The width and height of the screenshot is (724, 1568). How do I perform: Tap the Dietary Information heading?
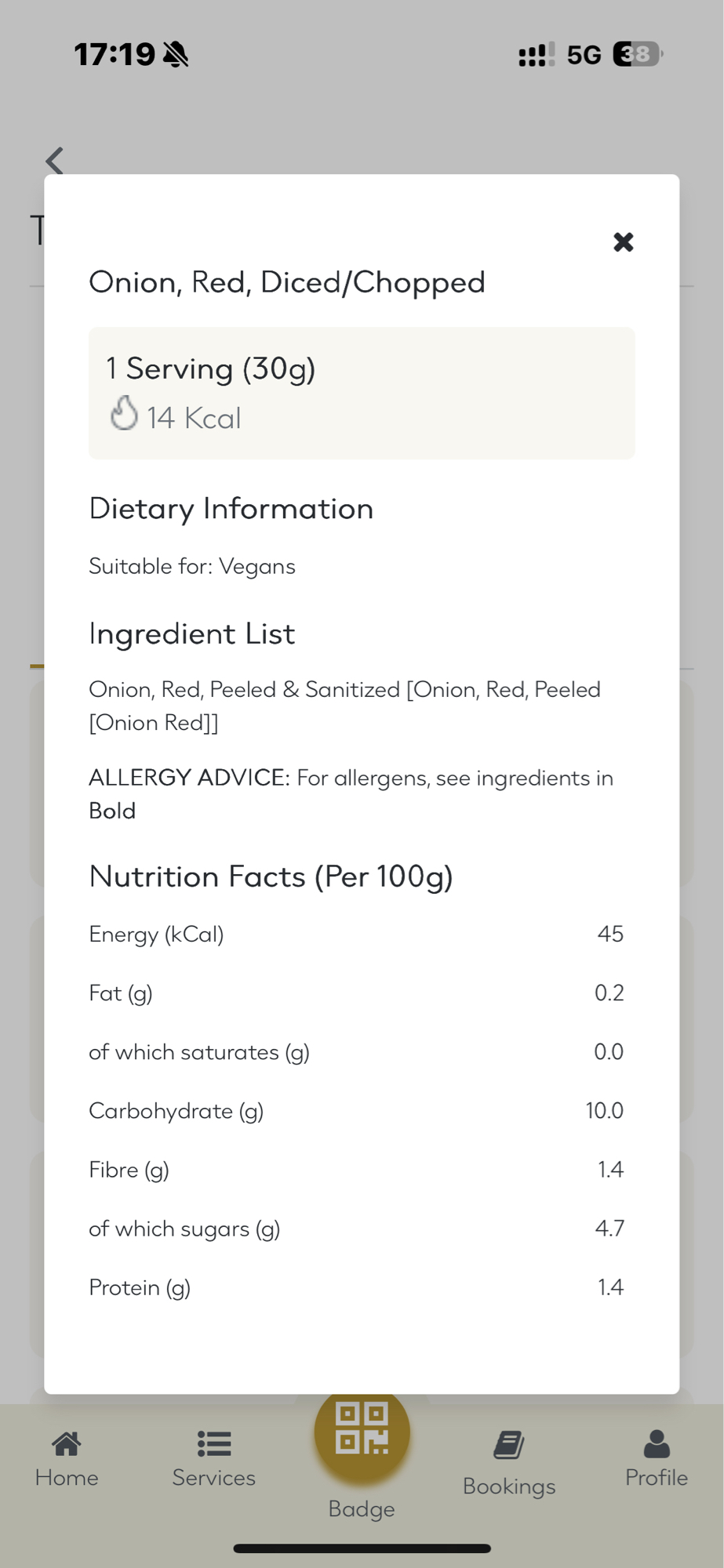(x=231, y=509)
